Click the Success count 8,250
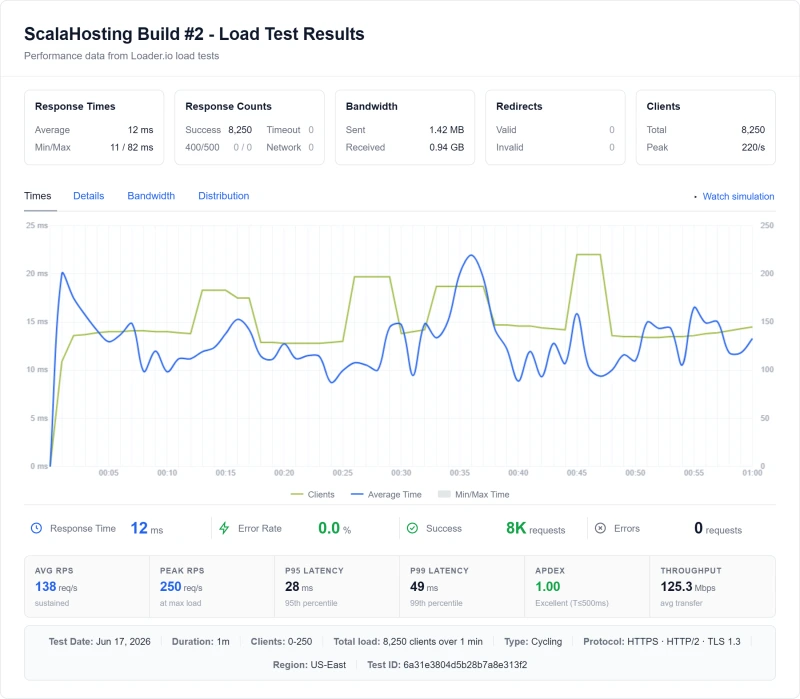This screenshot has width=800, height=699. coord(240,130)
